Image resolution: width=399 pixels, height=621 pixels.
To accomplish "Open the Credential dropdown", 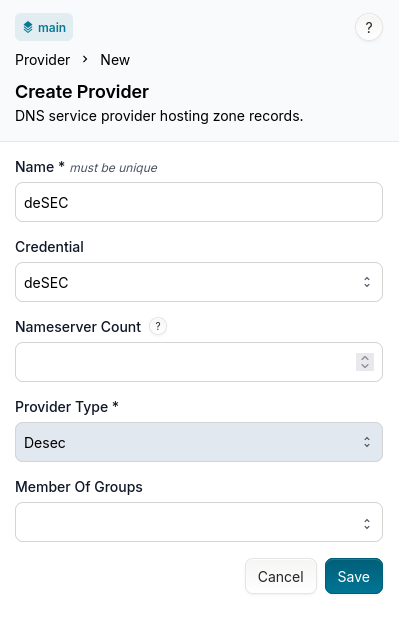I will [x=199, y=282].
